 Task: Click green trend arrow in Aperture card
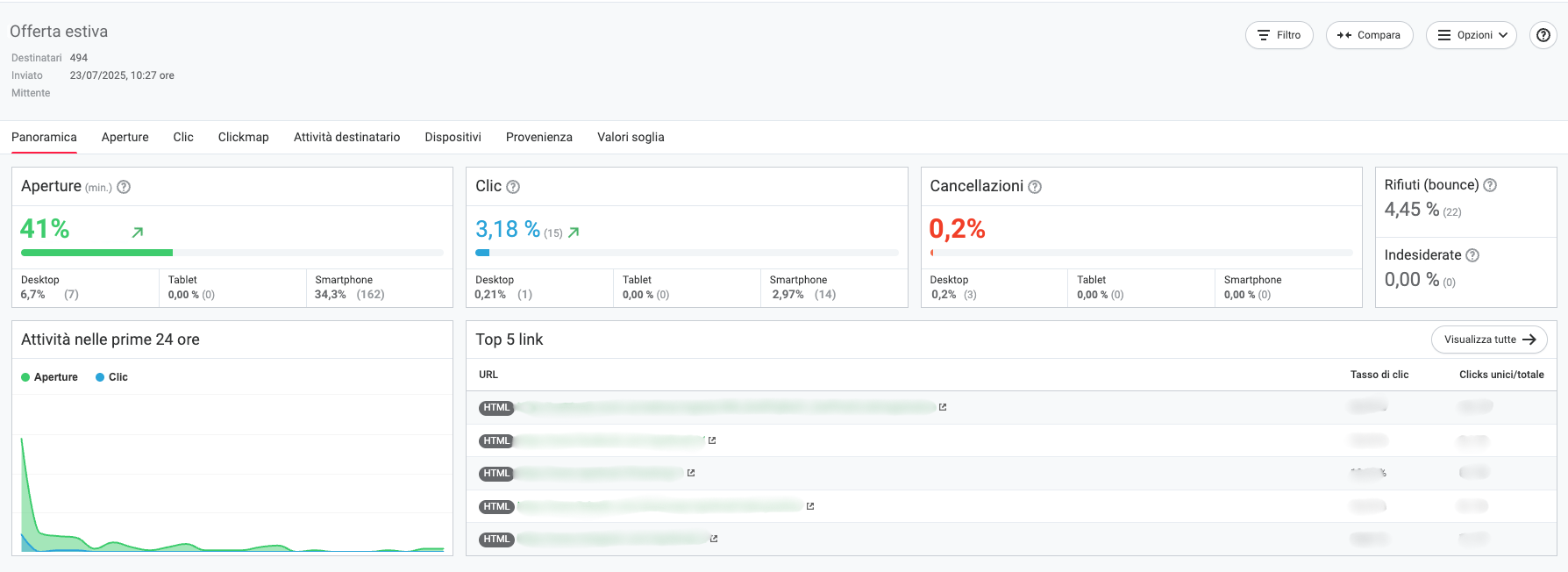[x=138, y=232]
